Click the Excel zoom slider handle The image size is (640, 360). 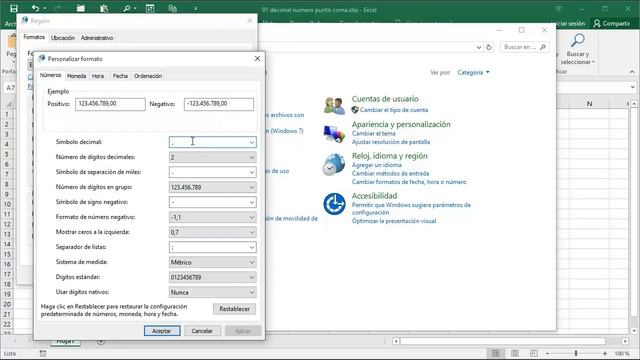[x=576, y=353]
